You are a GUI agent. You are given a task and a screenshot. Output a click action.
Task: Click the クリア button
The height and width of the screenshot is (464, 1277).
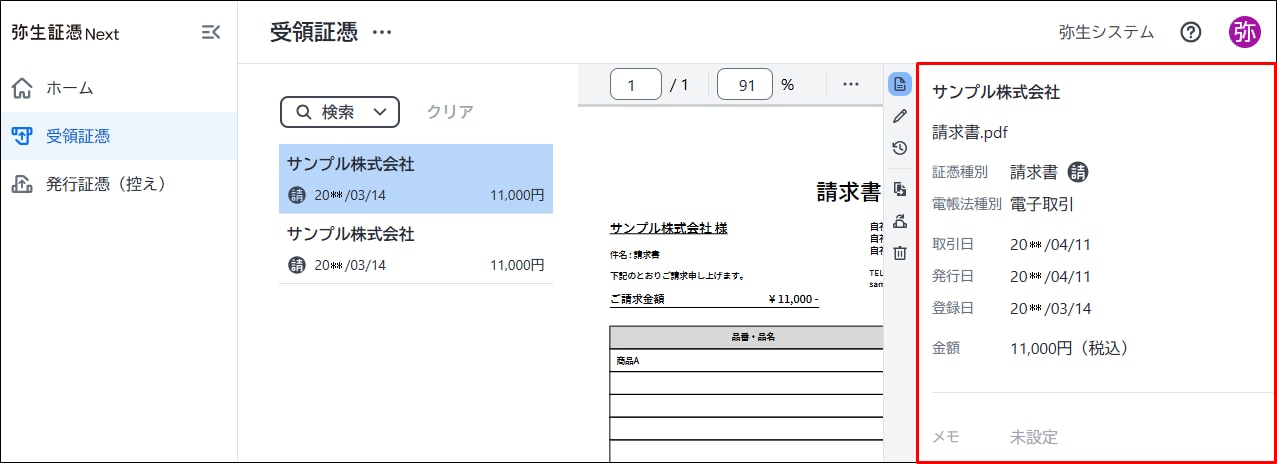click(x=450, y=112)
